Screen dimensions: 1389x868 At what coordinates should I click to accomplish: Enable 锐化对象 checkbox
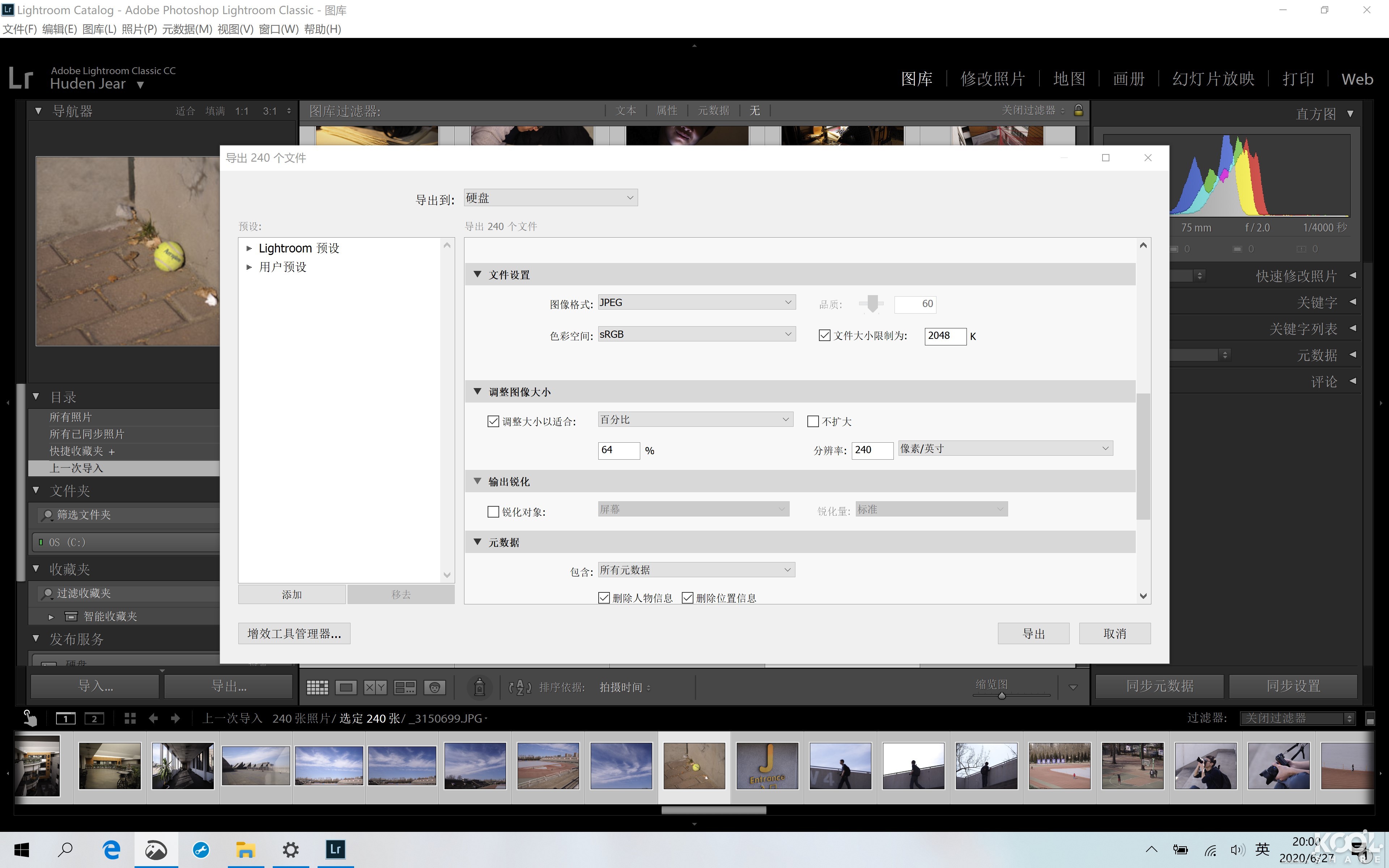[x=494, y=511]
